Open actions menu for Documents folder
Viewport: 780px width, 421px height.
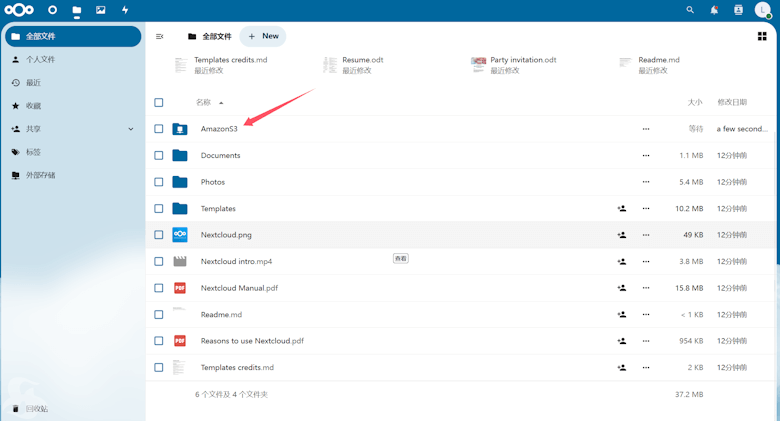click(646, 156)
